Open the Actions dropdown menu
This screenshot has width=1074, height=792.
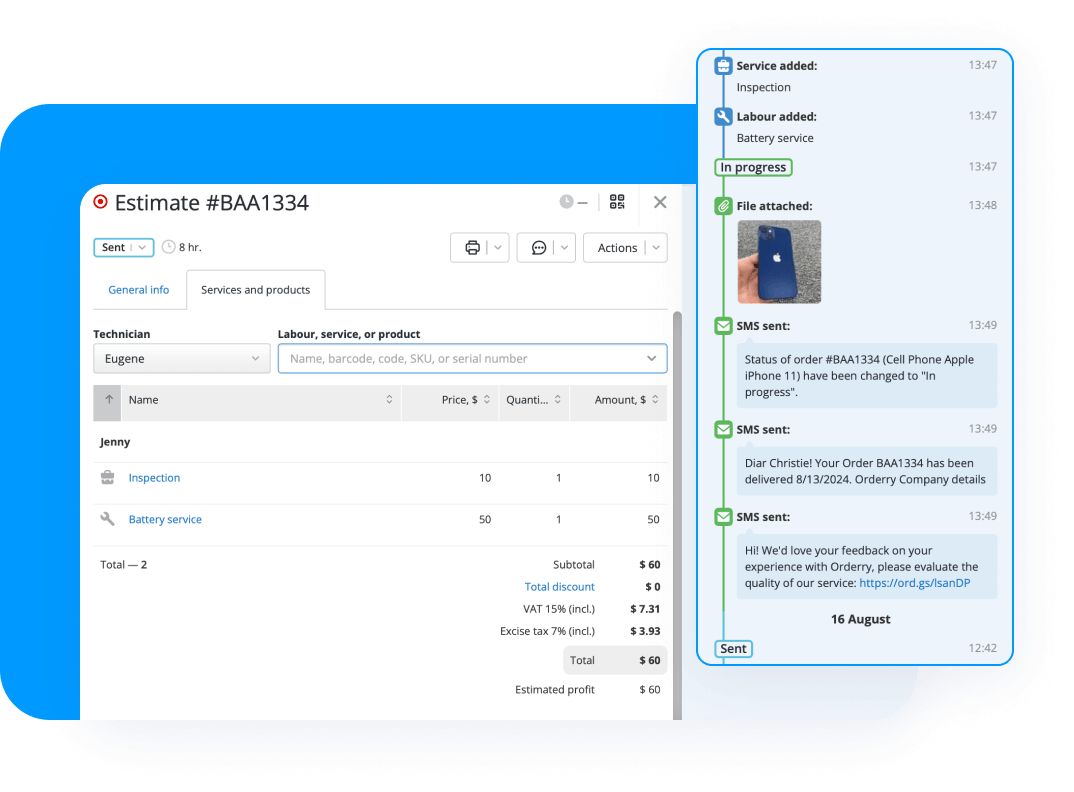point(625,247)
